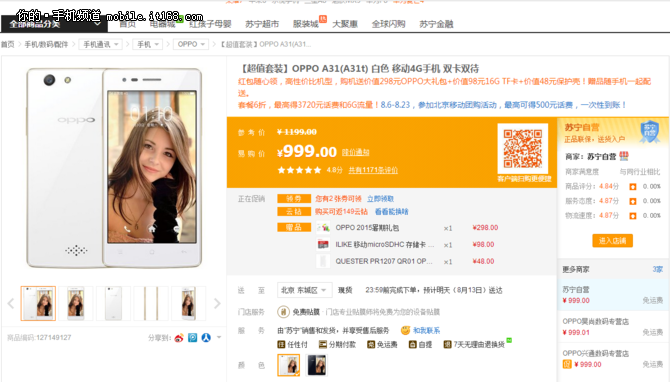Go to 全球闪购 nav tab
This screenshot has height=382, width=670.
pos(388,24)
